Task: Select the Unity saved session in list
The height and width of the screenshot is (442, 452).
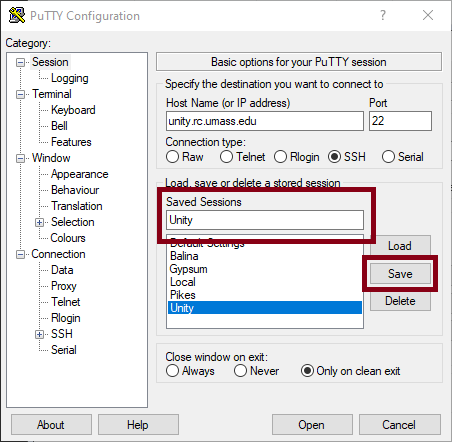Action: click(x=265, y=308)
